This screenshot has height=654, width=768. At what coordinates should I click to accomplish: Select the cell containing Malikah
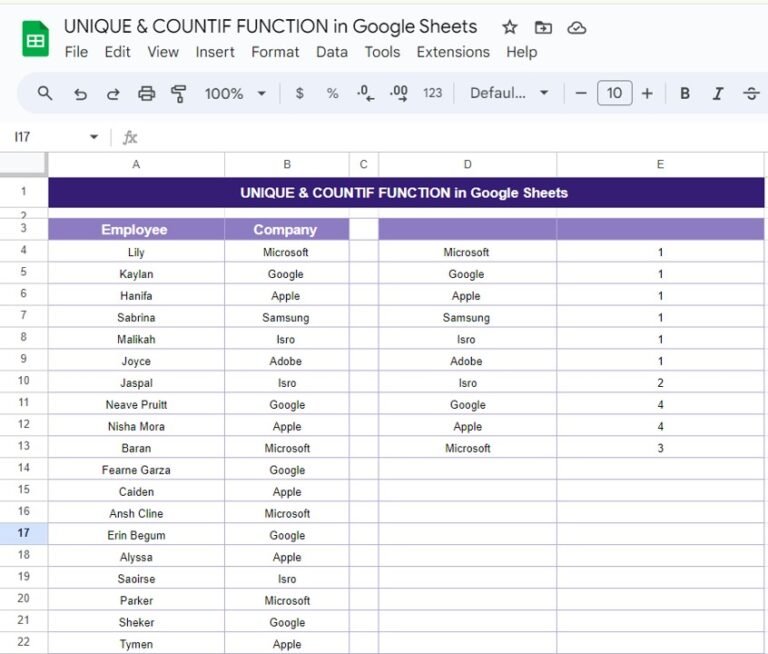136,339
